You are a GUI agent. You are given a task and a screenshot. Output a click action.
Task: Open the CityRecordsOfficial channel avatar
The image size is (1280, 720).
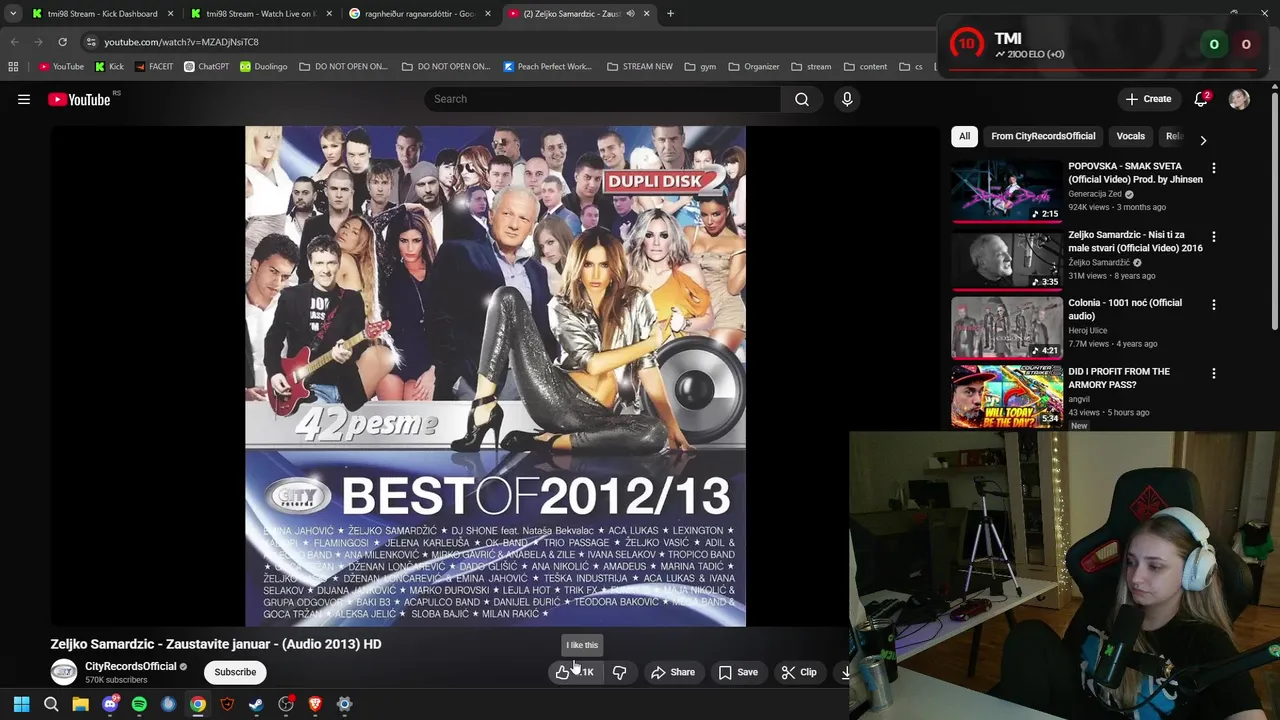(x=64, y=672)
